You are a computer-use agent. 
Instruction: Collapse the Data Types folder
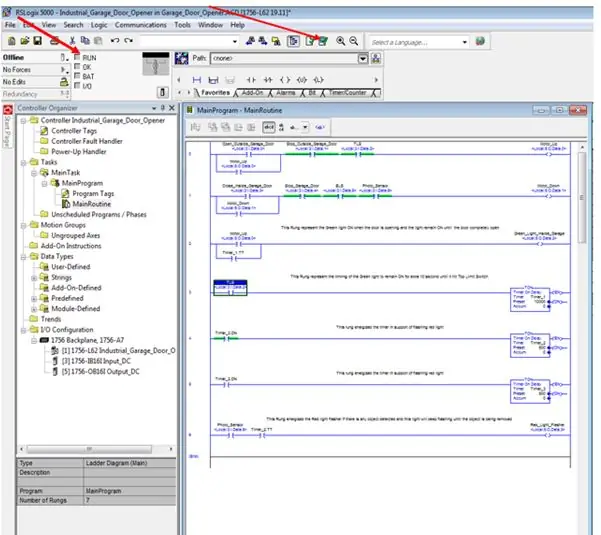pos(24,257)
